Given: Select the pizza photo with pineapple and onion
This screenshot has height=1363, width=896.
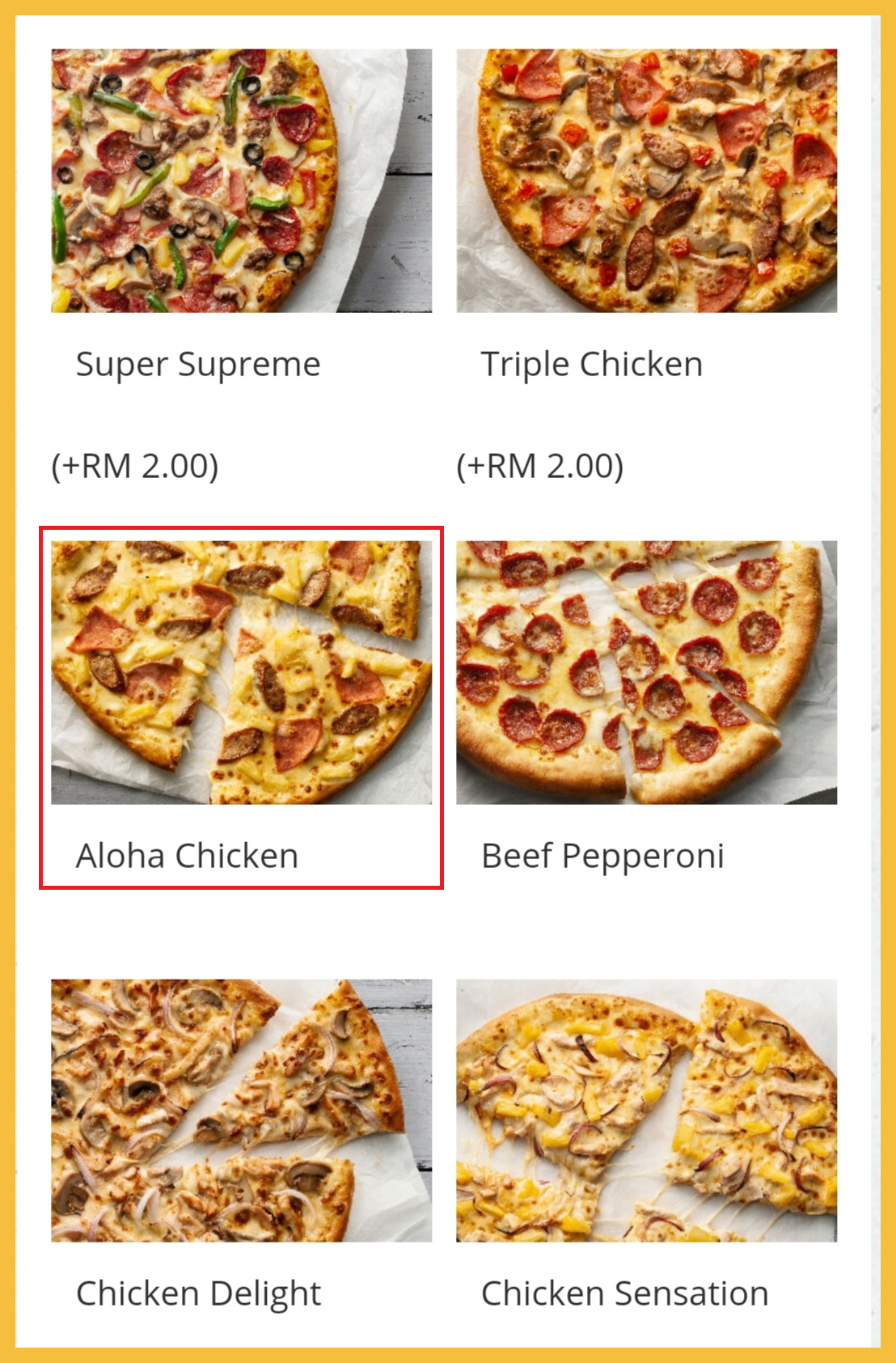Looking at the screenshot, I should pos(646,1110).
